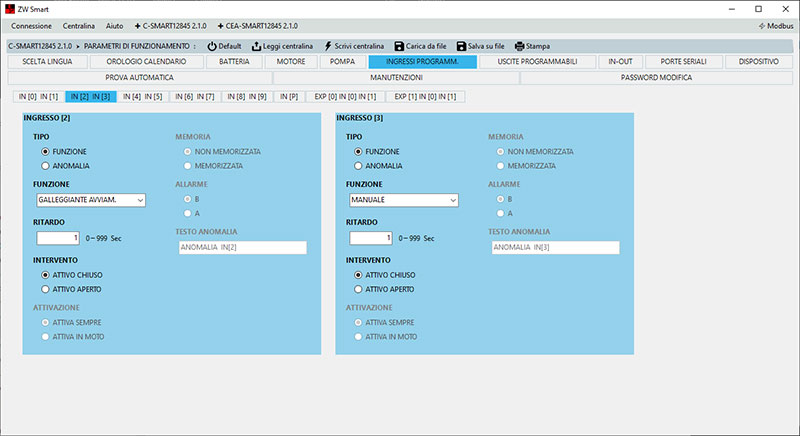
Task: Click the RITARDO field of Ingresso [2]
Action: click(x=58, y=238)
